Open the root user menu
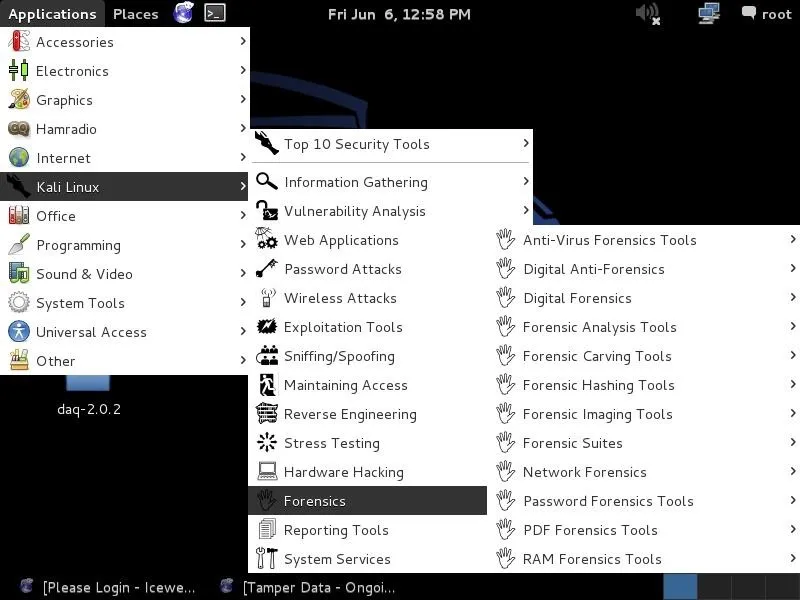This screenshot has width=800, height=600. [766, 14]
